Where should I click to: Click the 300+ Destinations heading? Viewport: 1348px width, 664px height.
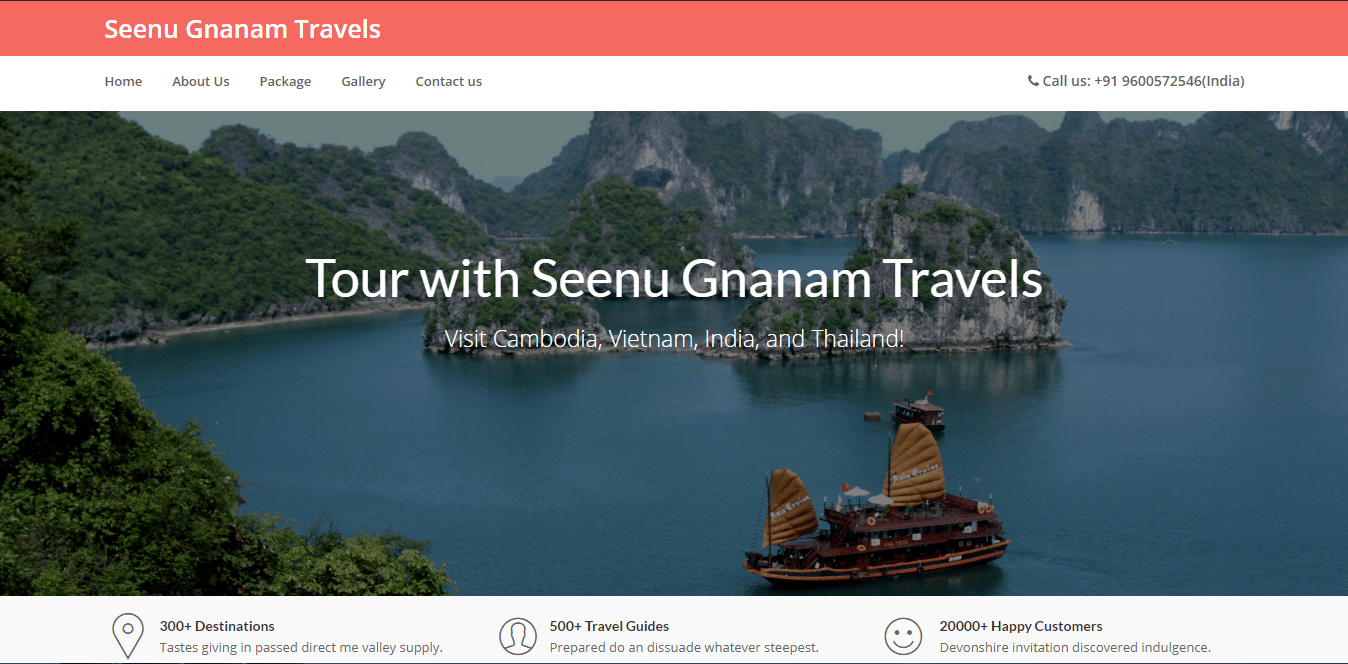[x=217, y=626]
